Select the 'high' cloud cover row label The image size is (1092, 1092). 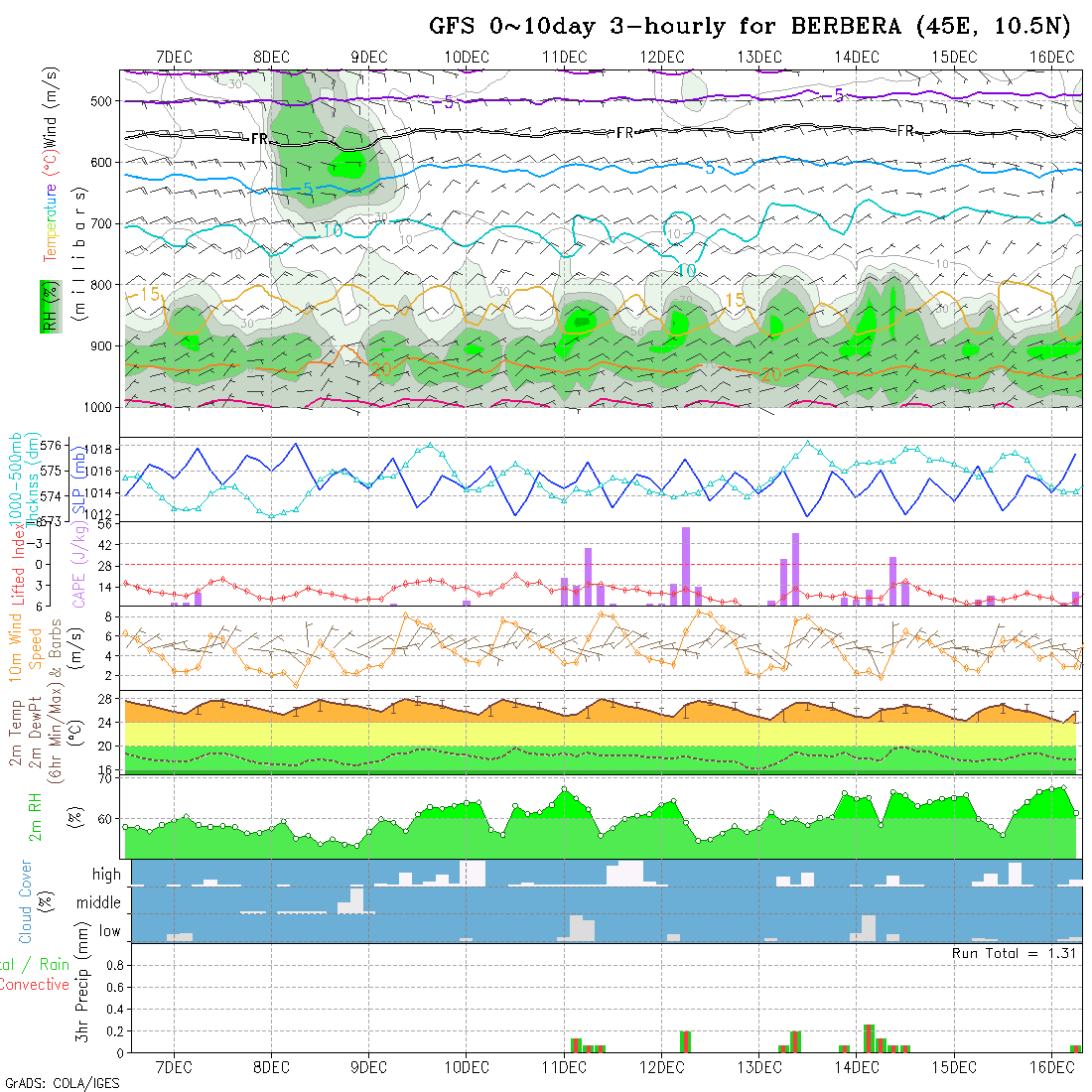coord(106,875)
